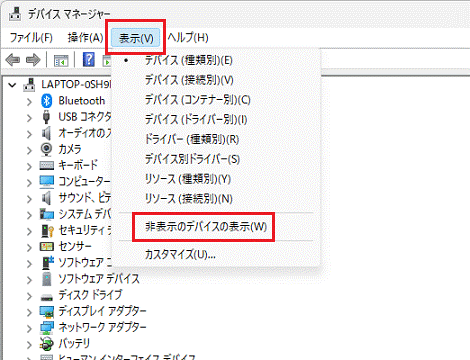Click the sensor icon

[47, 247]
